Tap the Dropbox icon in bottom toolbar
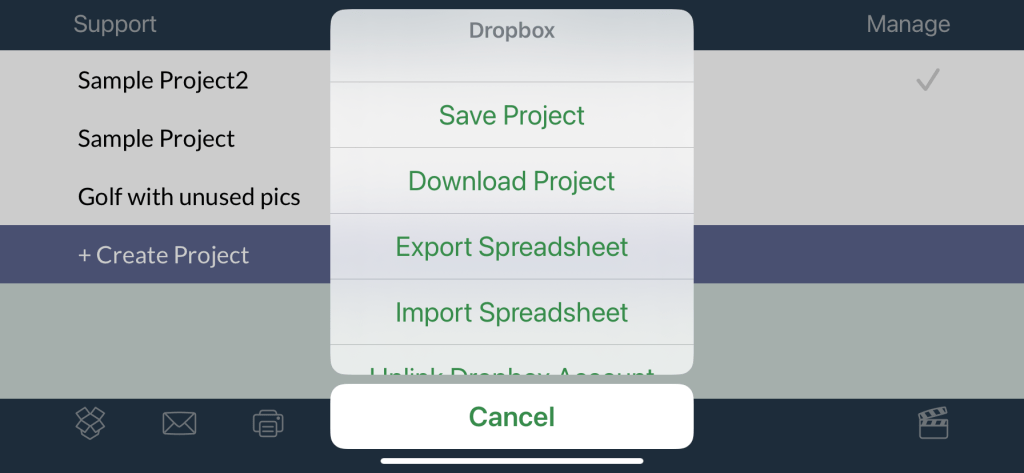The image size is (1024, 473). [x=91, y=423]
